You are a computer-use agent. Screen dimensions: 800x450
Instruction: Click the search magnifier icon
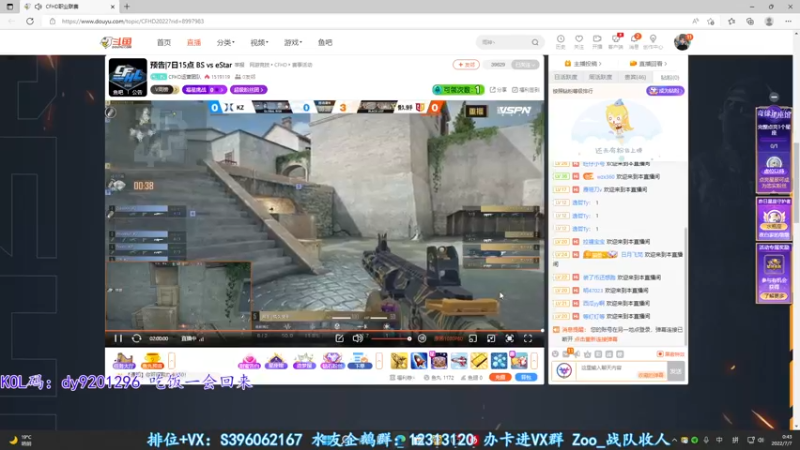tap(535, 42)
